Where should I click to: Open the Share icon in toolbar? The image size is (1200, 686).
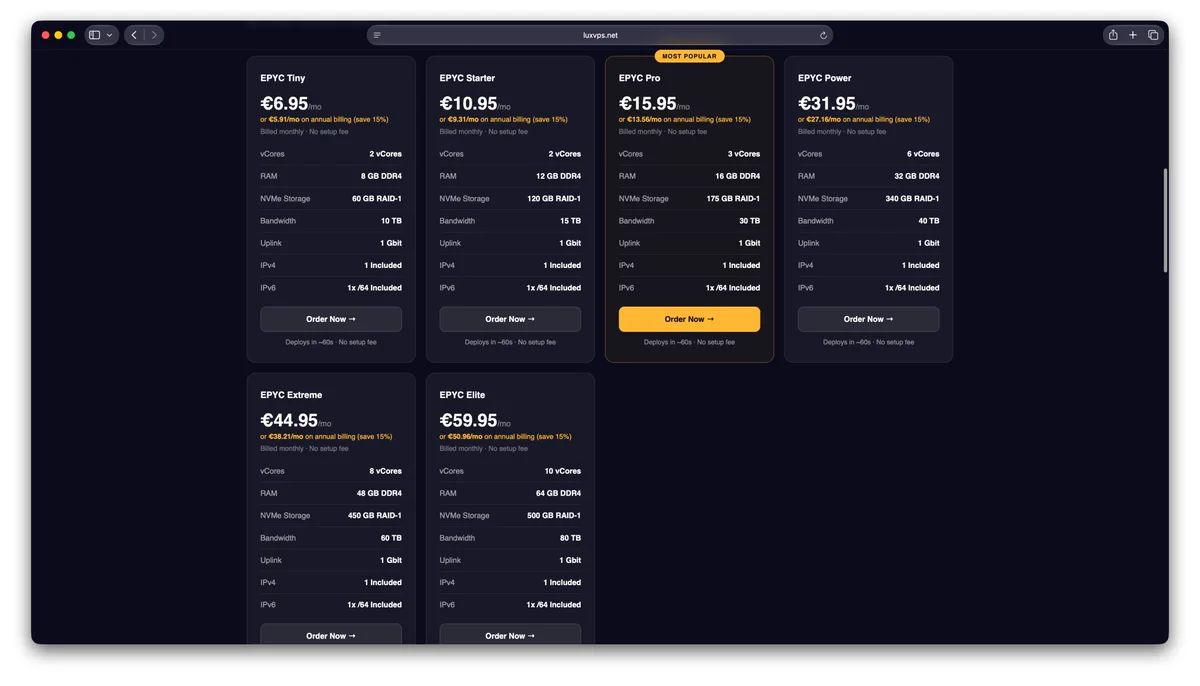point(1113,35)
